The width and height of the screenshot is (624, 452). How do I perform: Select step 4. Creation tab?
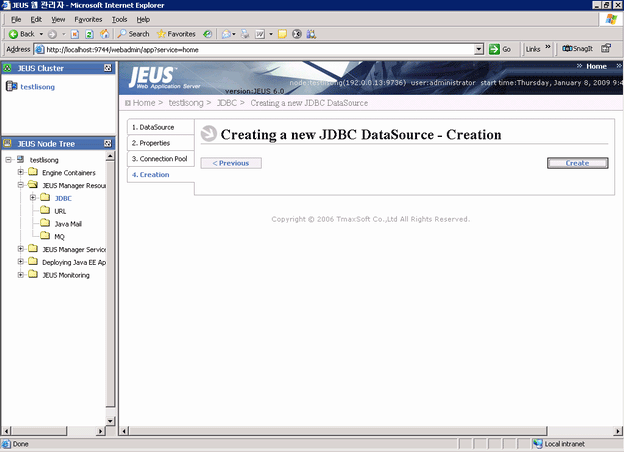160,175
